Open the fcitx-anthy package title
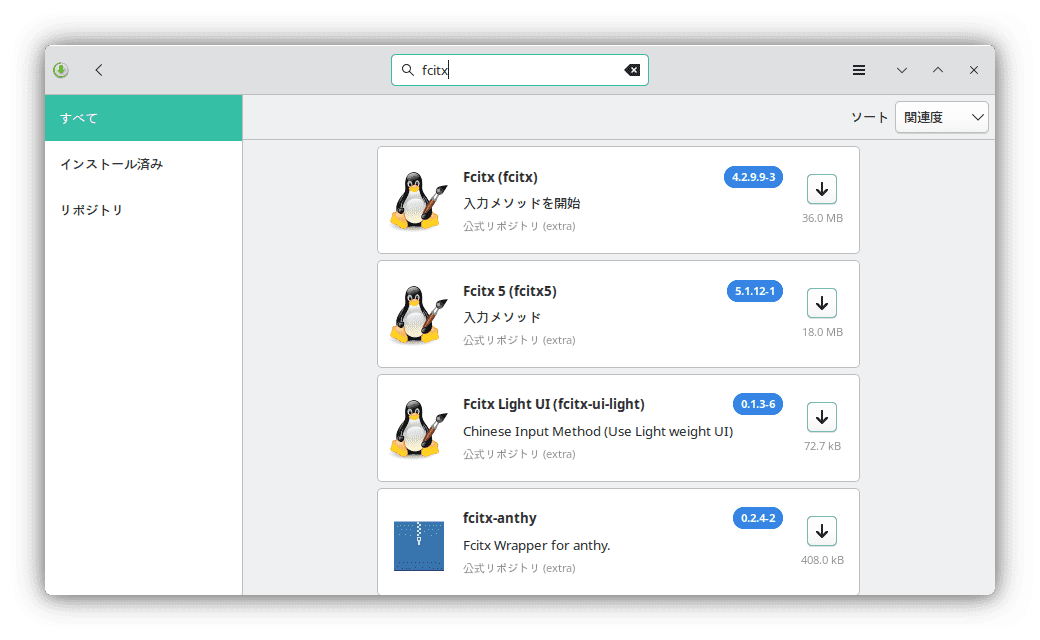 (499, 518)
